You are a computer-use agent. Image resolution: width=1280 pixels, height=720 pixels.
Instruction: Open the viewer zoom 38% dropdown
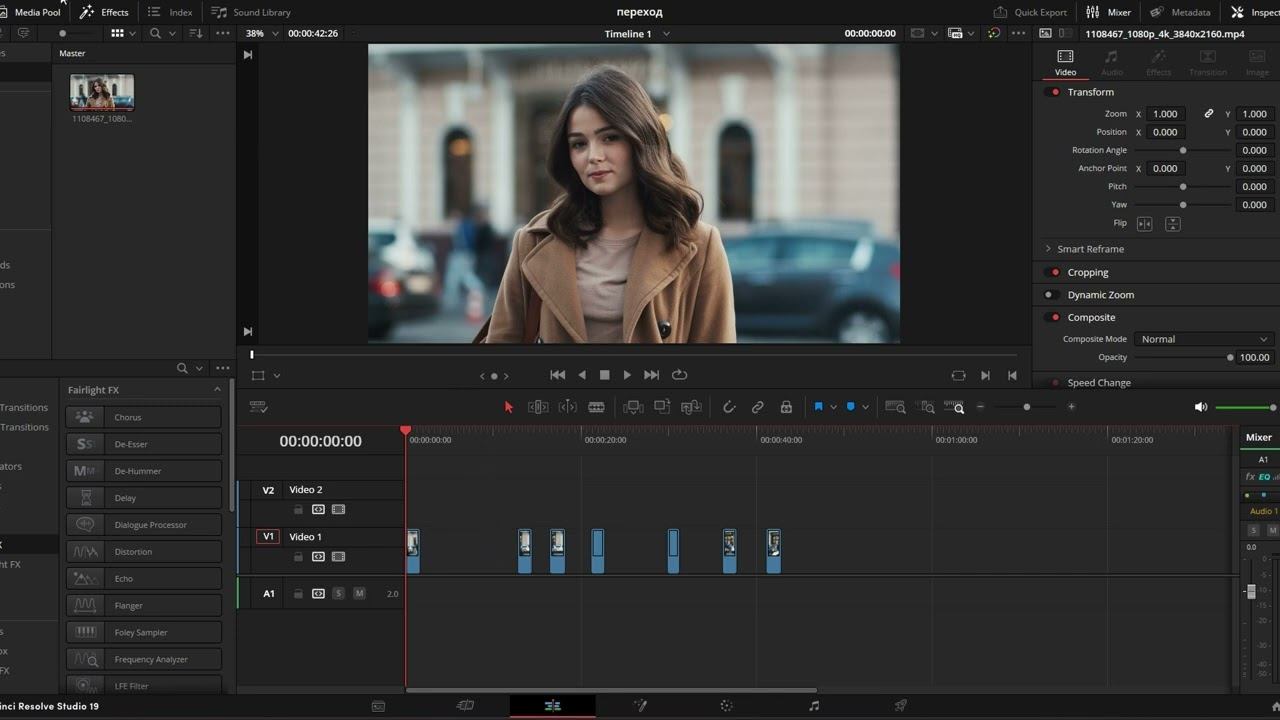(261, 33)
